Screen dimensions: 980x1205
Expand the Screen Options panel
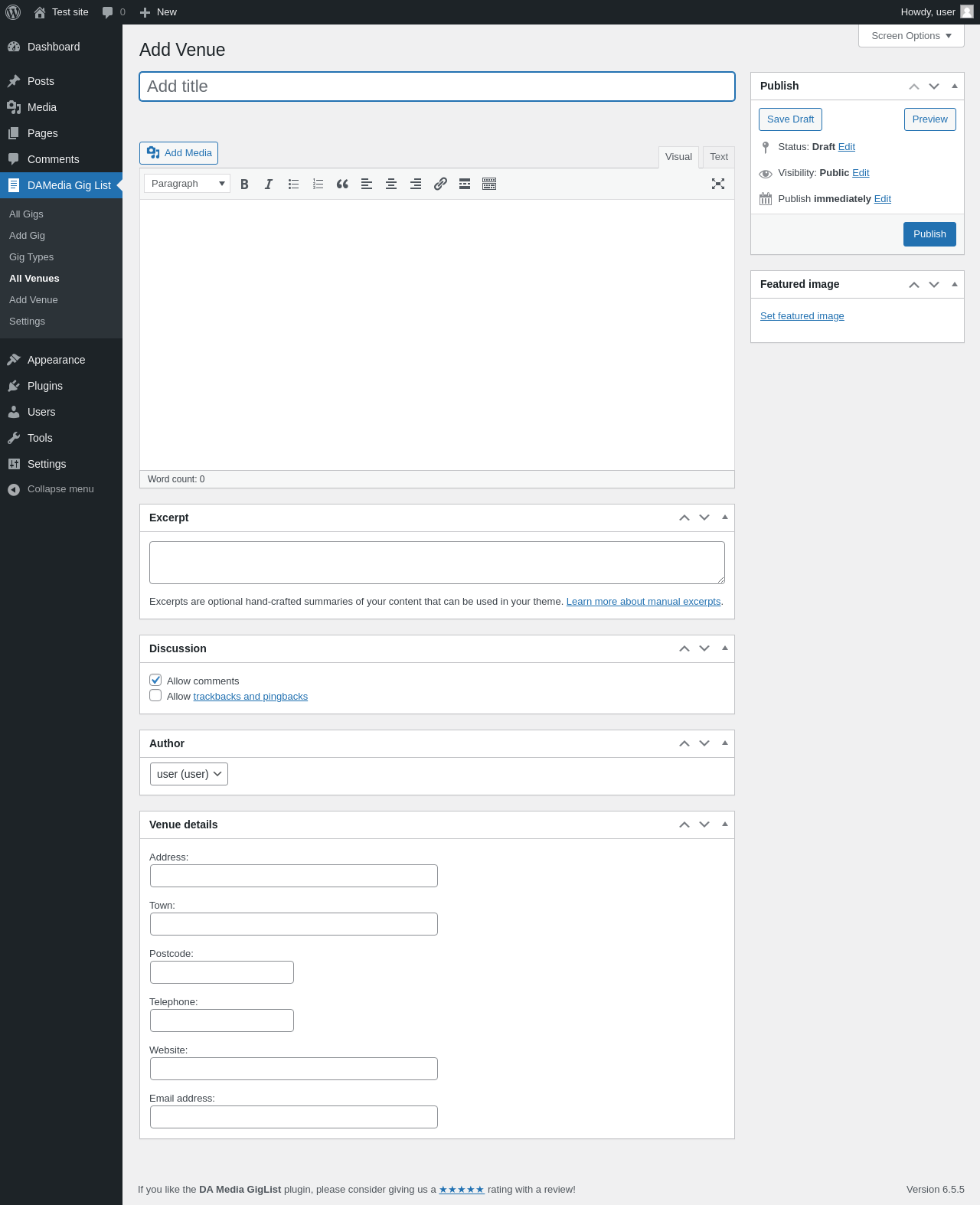(x=911, y=36)
